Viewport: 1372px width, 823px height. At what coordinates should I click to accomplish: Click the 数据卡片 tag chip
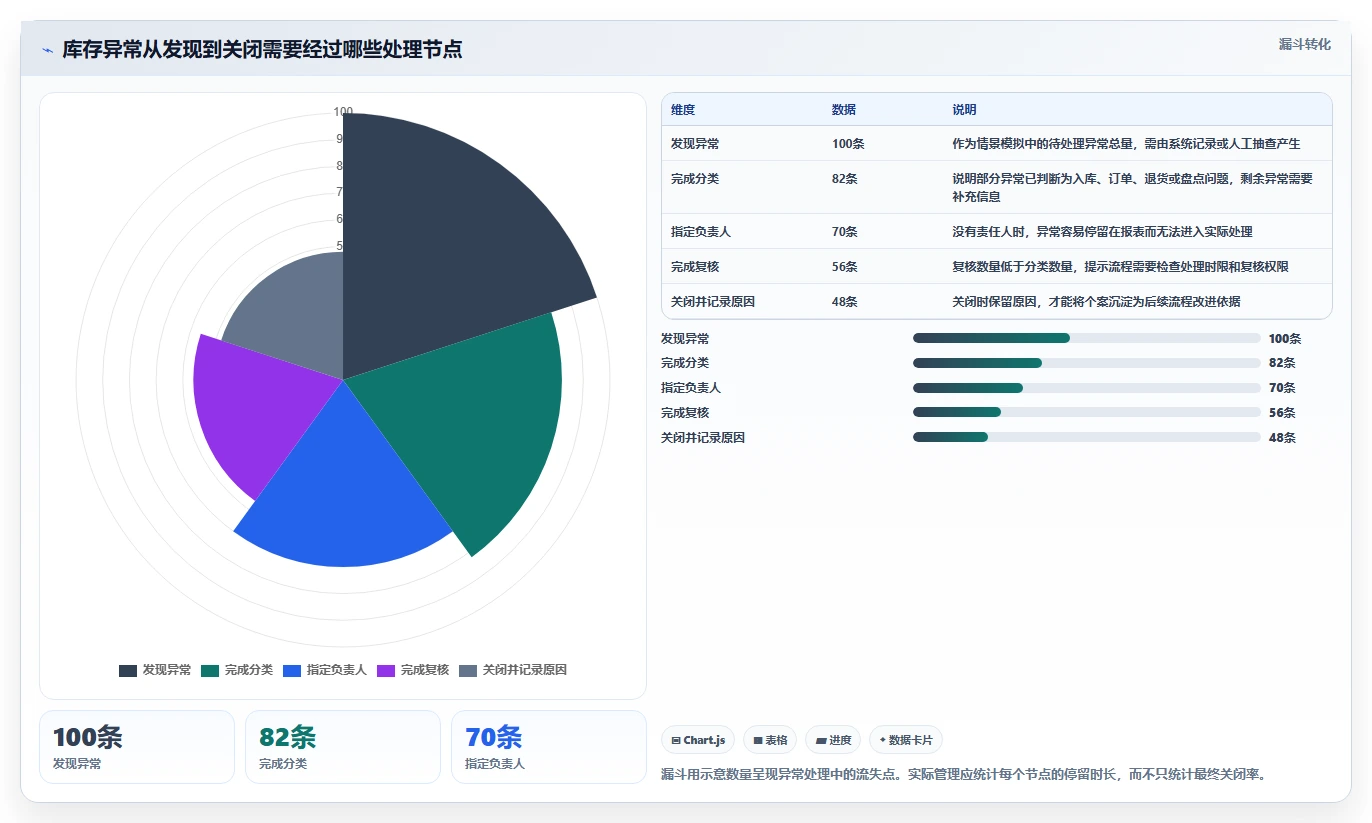(906, 740)
